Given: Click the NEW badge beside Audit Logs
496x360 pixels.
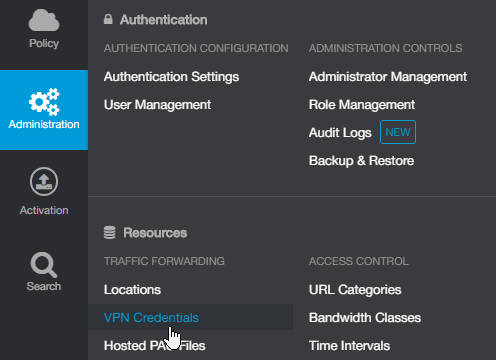Looking at the screenshot, I should [x=398, y=132].
